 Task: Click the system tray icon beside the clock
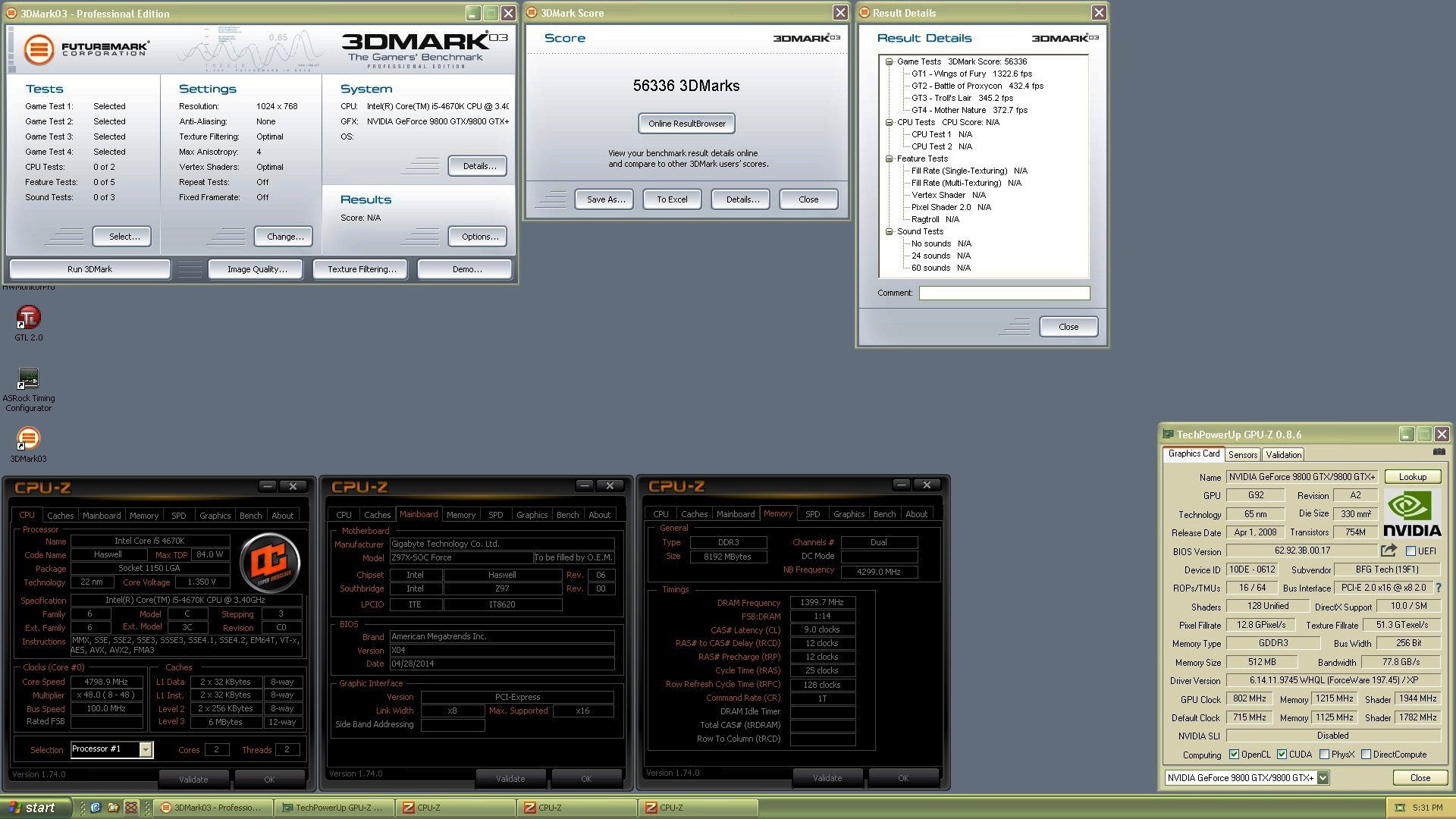tap(1400, 808)
